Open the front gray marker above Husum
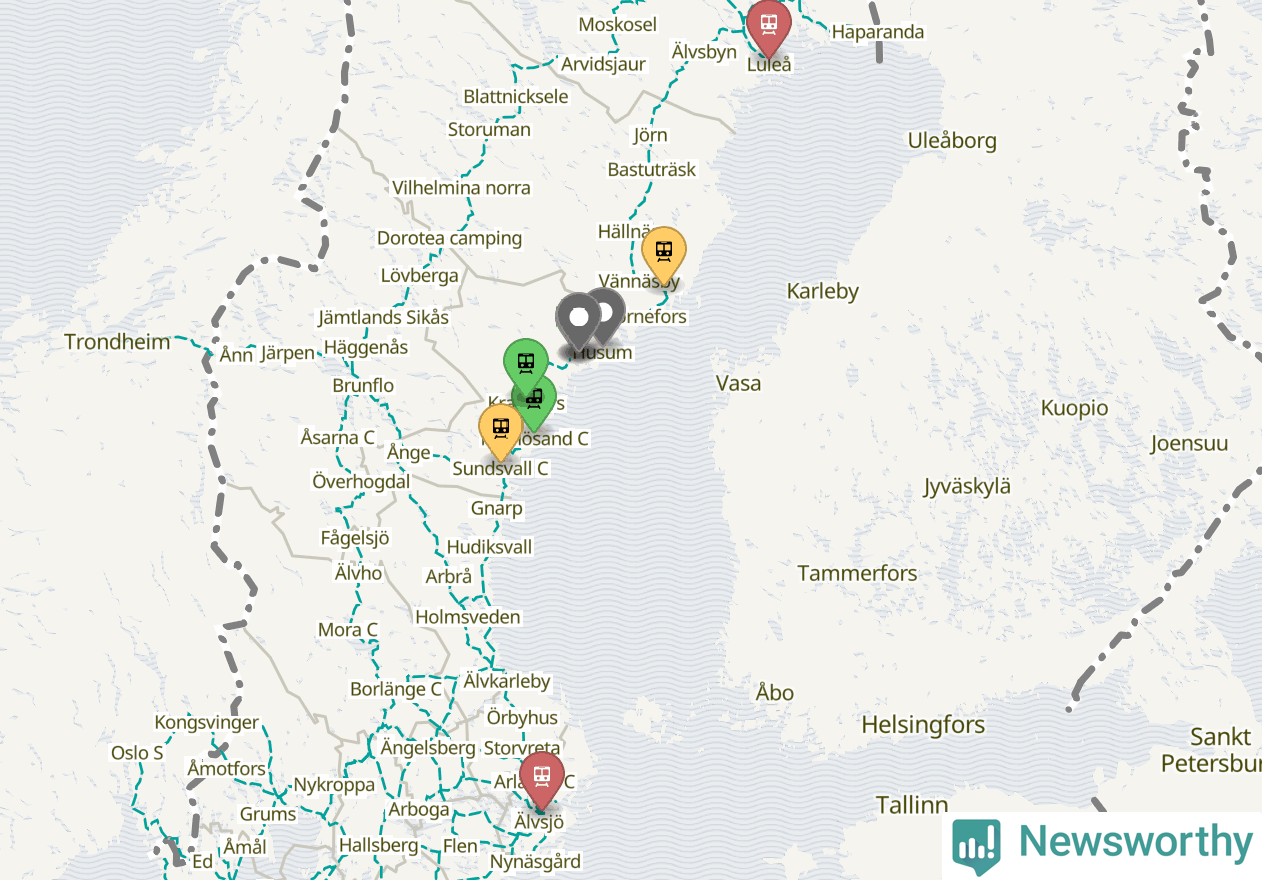The image size is (1262, 880). point(578,321)
